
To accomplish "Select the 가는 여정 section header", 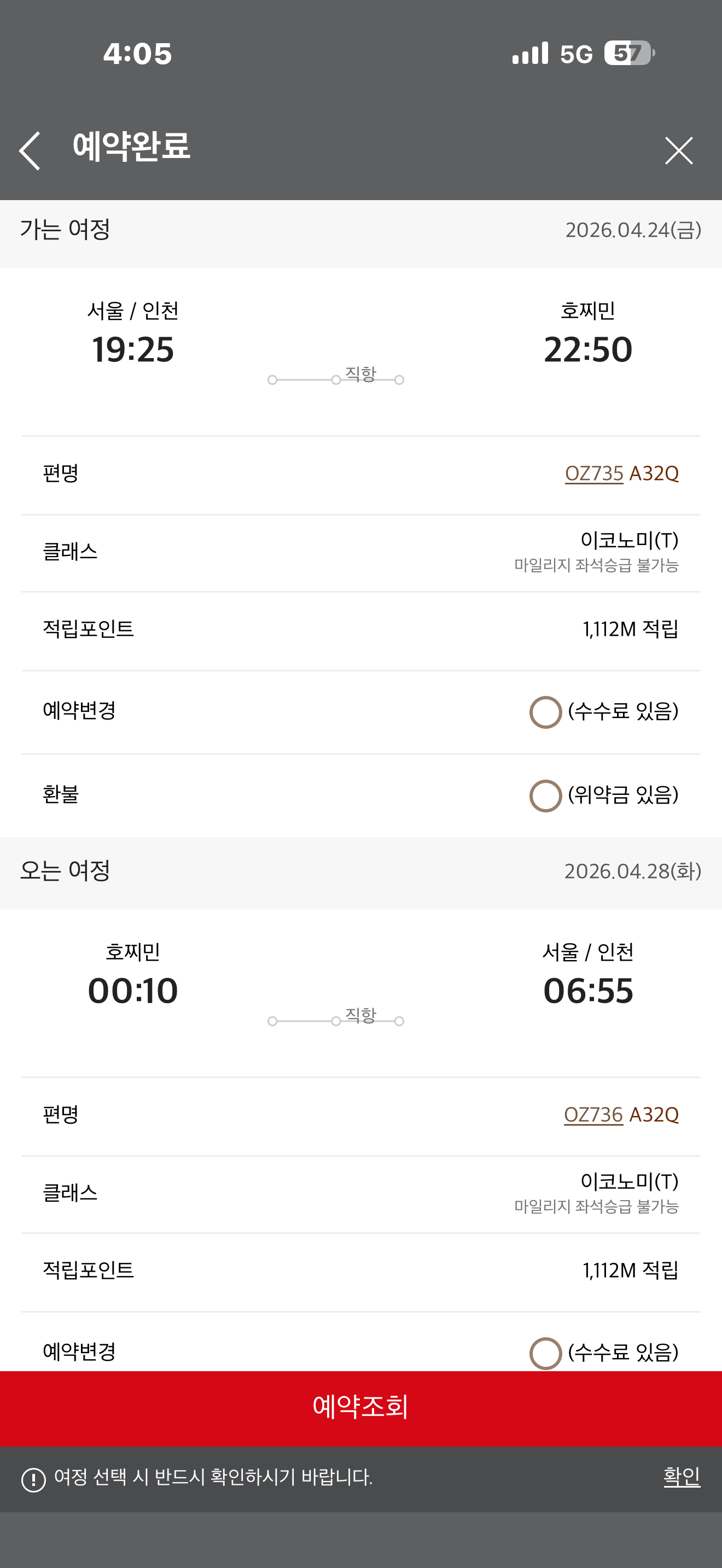I will (x=65, y=230).
